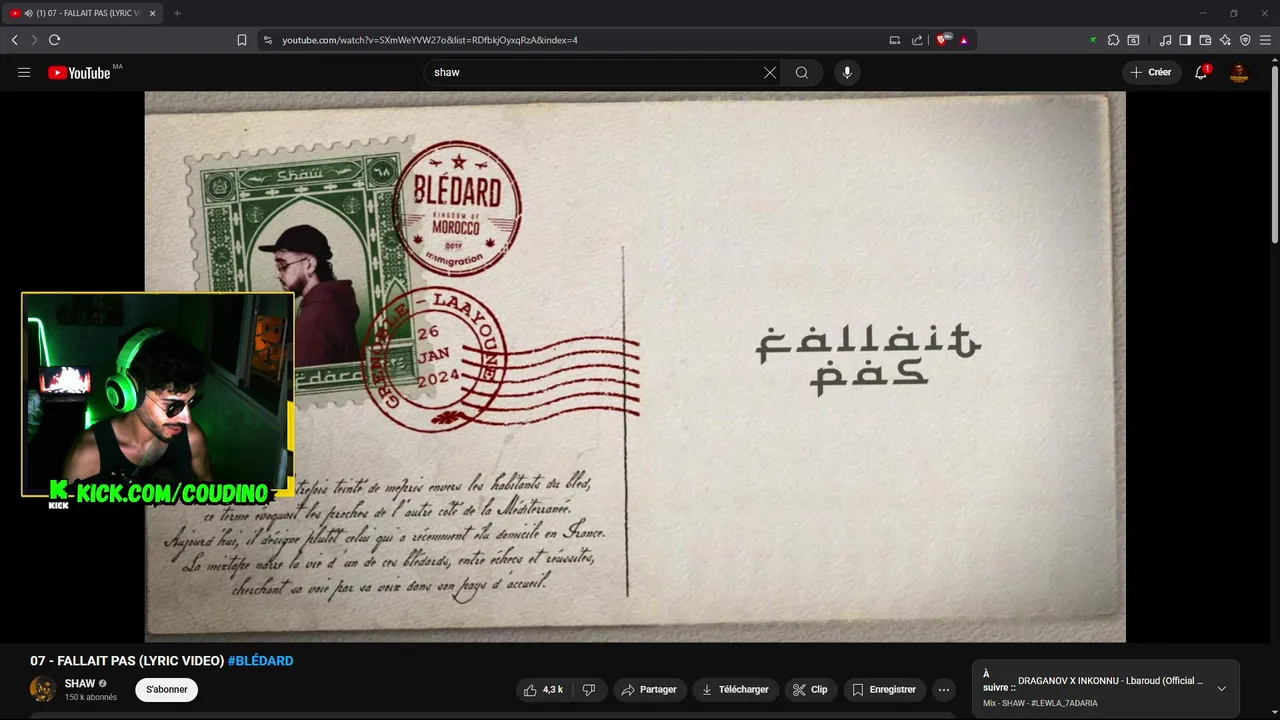The height and width of the screenshot is (720, 1280).
Task: Close the FALLAIT PAS tab
Action: pos(152,13)
